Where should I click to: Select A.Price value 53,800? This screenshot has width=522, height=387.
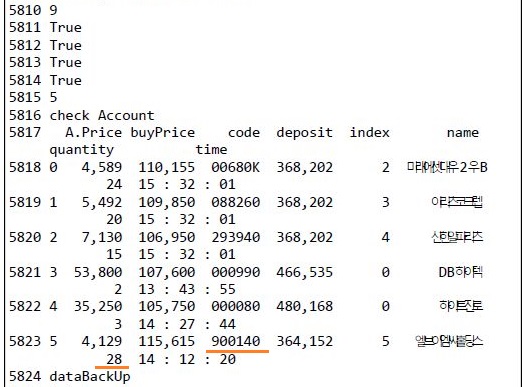(98, 272)
